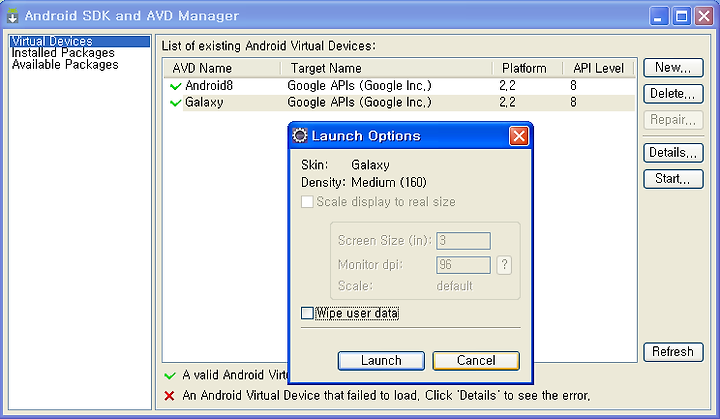The width and height of the screenshot is (720, 419).
Task: Click the Android SDK title bar icon
Action: point(12,16)
